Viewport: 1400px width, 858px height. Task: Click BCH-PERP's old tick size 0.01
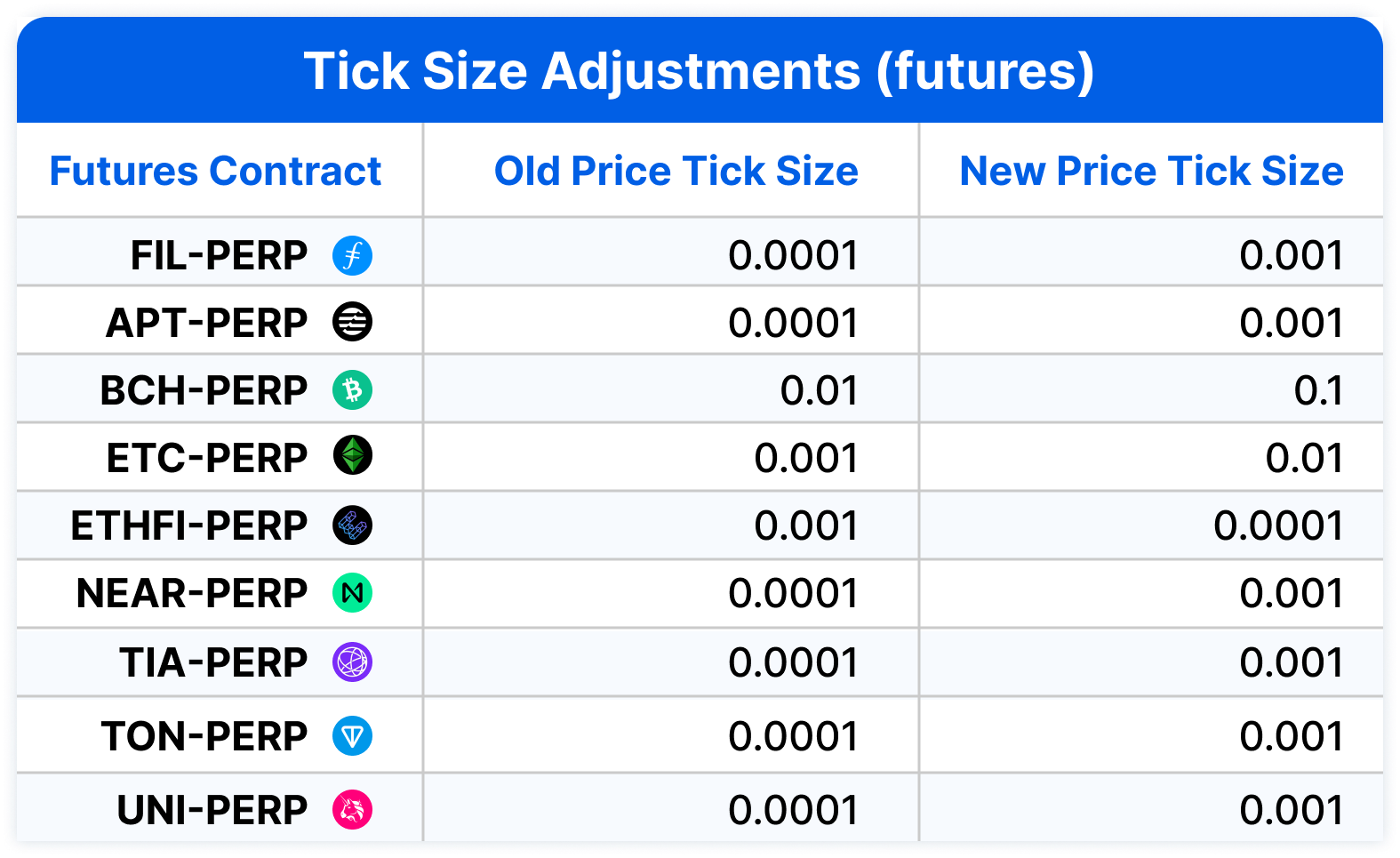click(x=819, y=390)
